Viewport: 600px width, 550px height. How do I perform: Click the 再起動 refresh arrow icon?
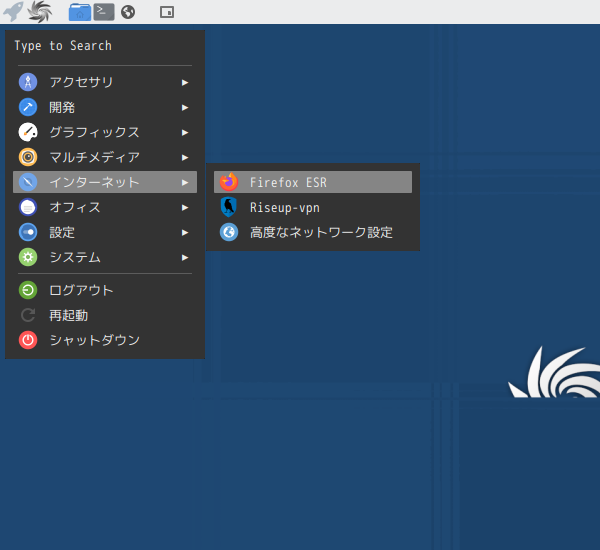[28, 315]
